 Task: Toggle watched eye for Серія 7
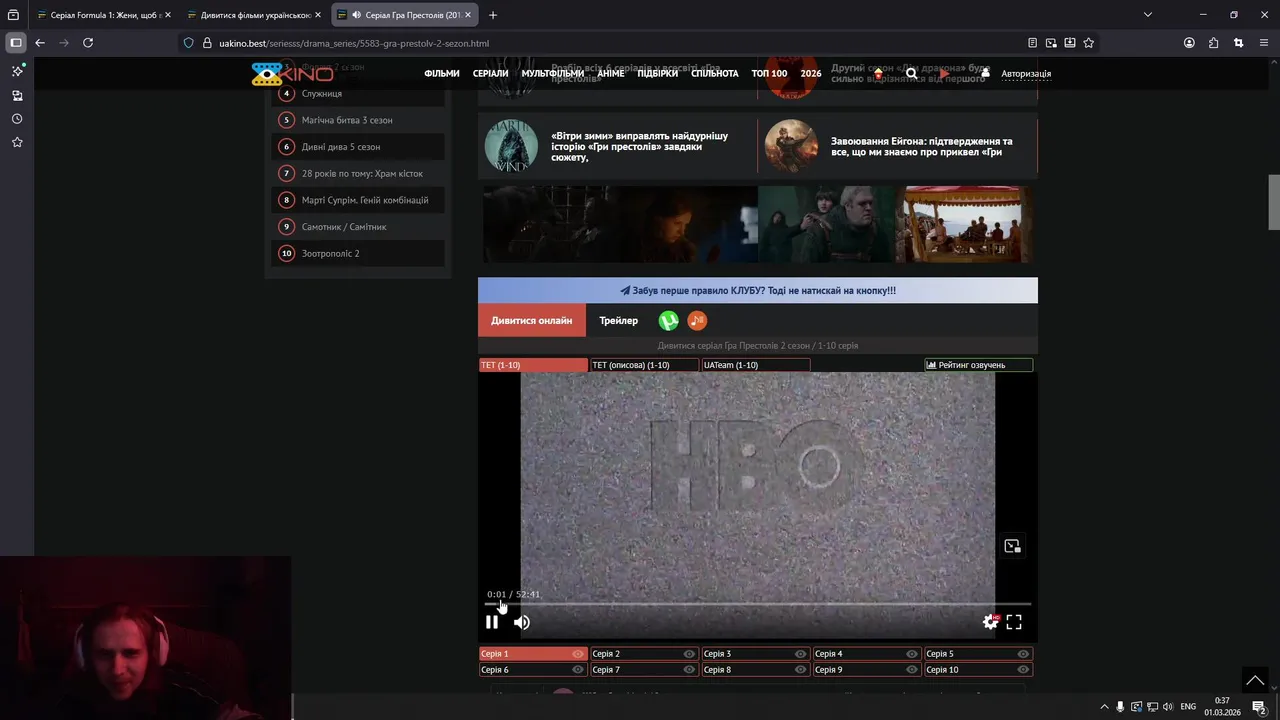[689, 670]
